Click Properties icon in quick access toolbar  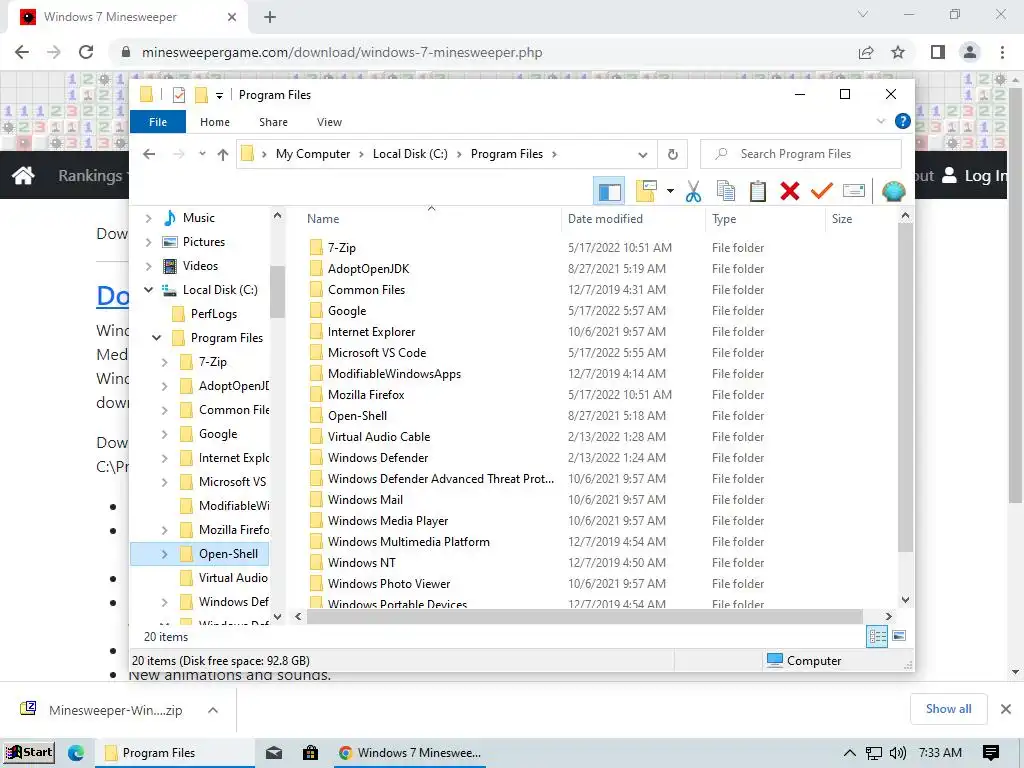click(x=178, y=95)
